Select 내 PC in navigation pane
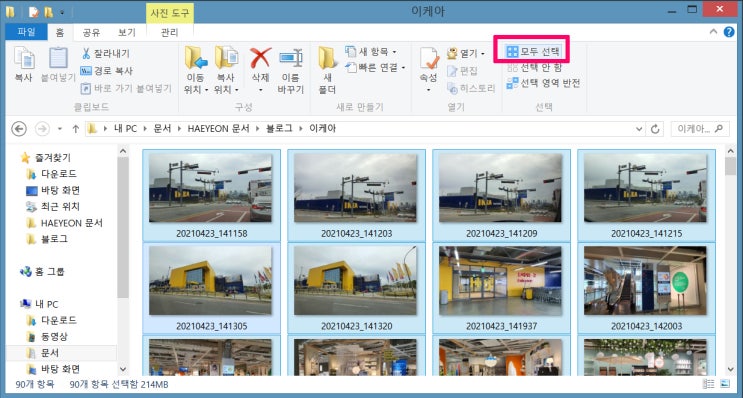This screenshot has width=743, height=398. pyautogui.click(x=39, y=304)
